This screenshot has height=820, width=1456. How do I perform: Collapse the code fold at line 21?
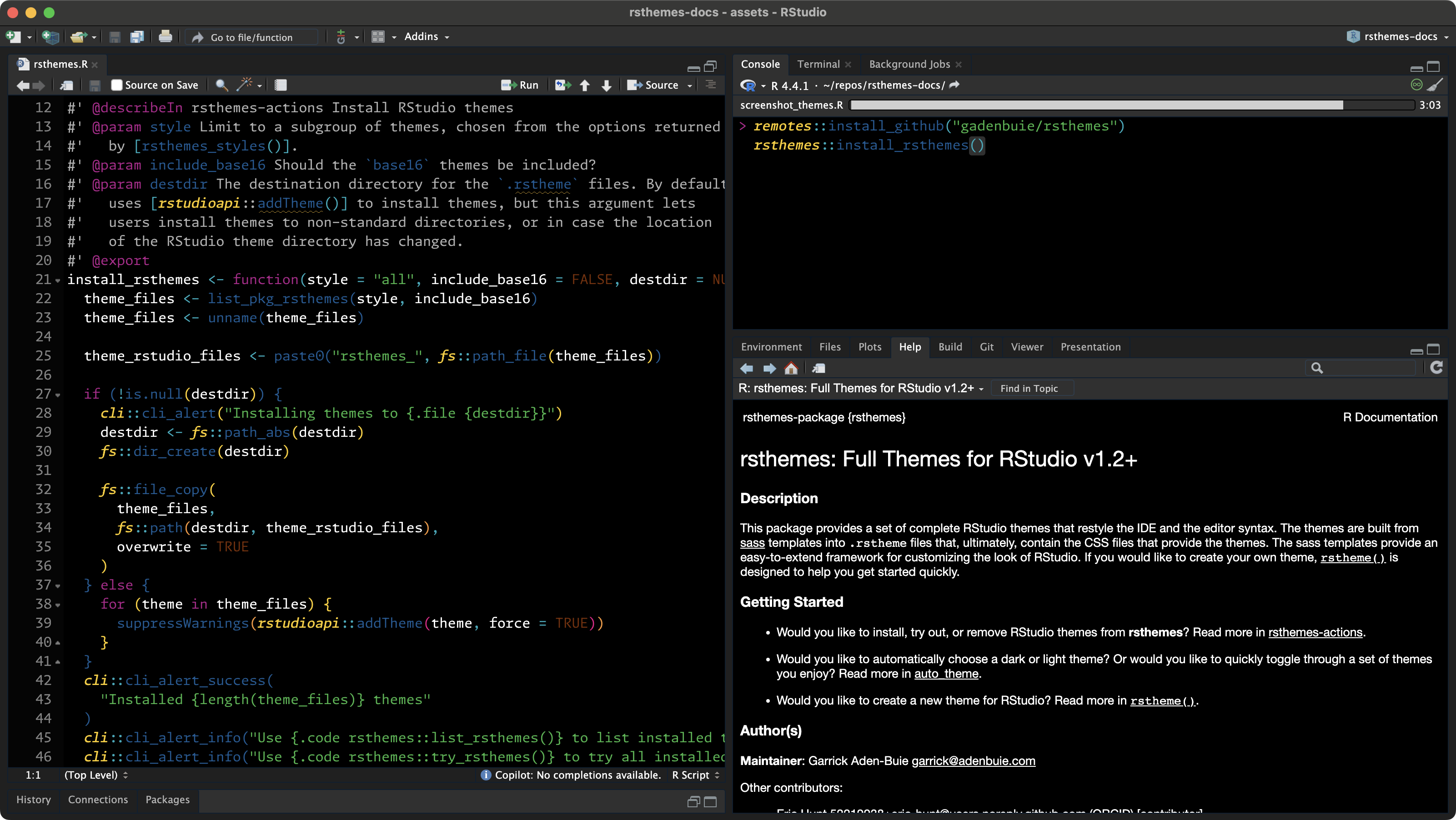coord(58,280)
